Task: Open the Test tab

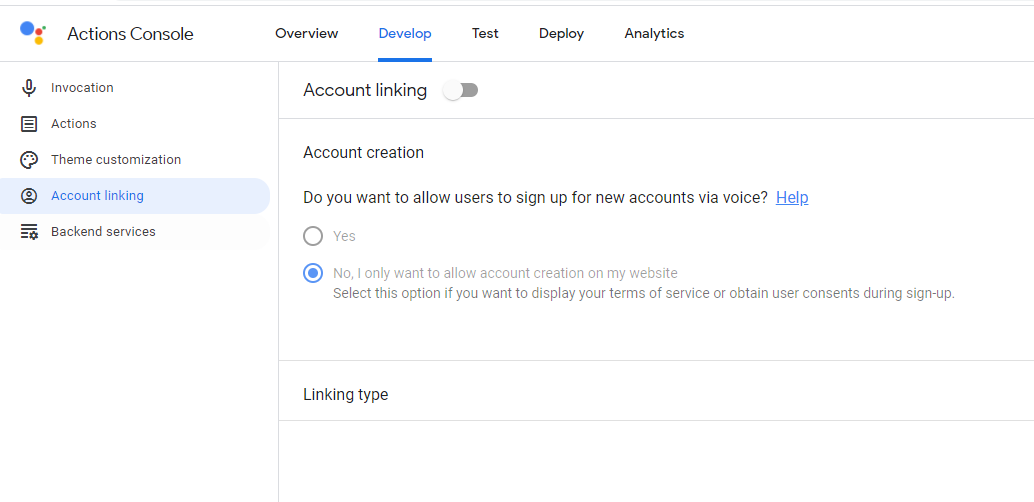Action: 485,34
